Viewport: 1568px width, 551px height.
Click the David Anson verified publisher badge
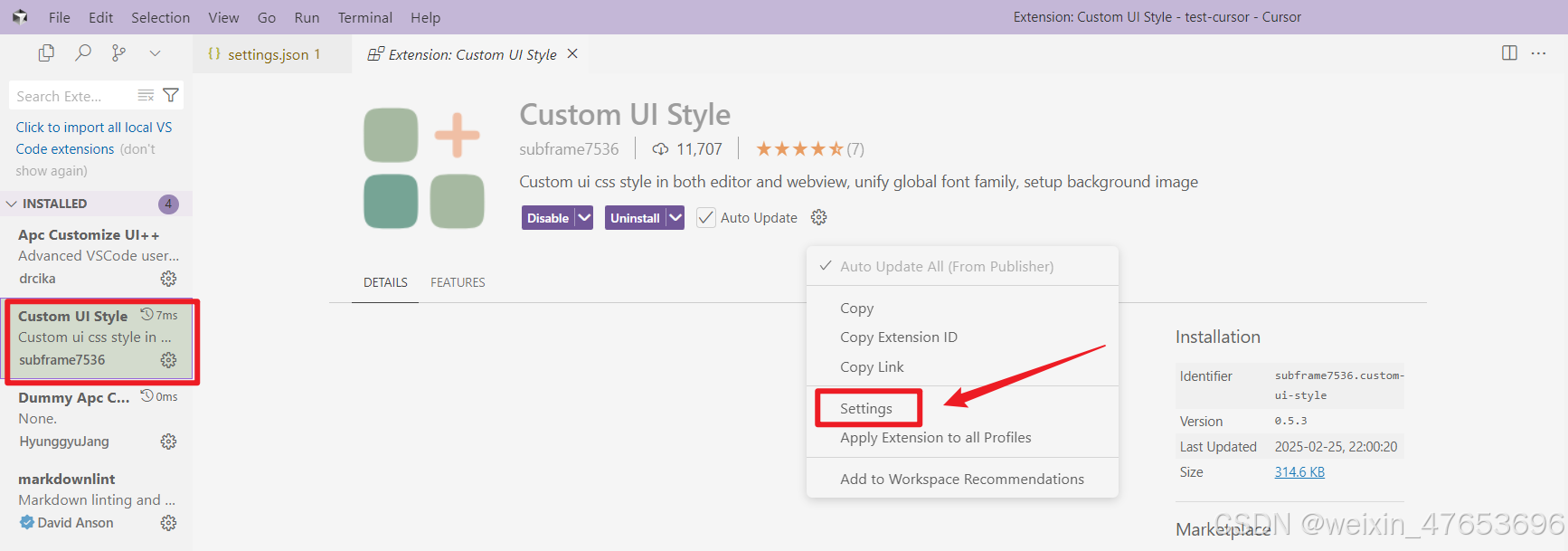[26, 523]
